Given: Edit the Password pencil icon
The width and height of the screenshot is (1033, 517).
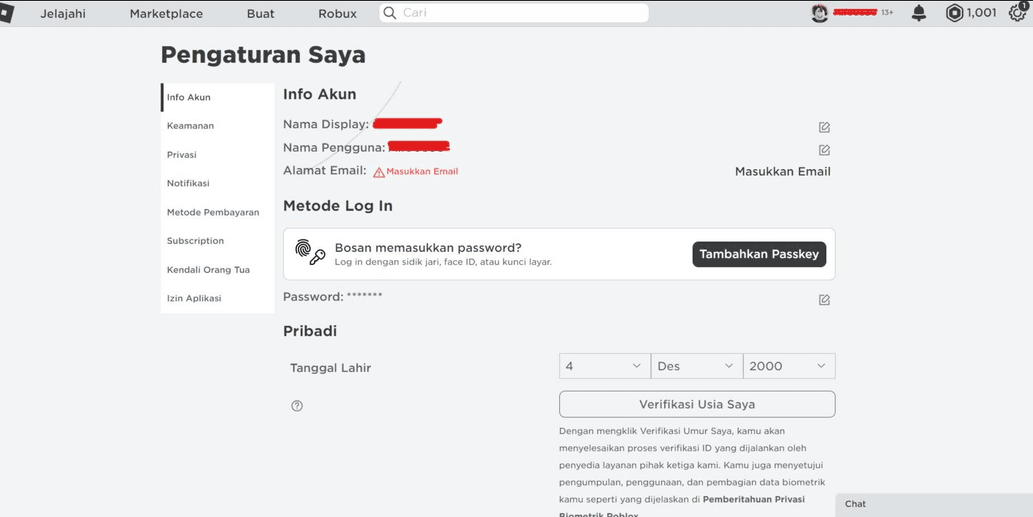Looking at the screenshot, I should pyautogui.click(x=824, y=300).
